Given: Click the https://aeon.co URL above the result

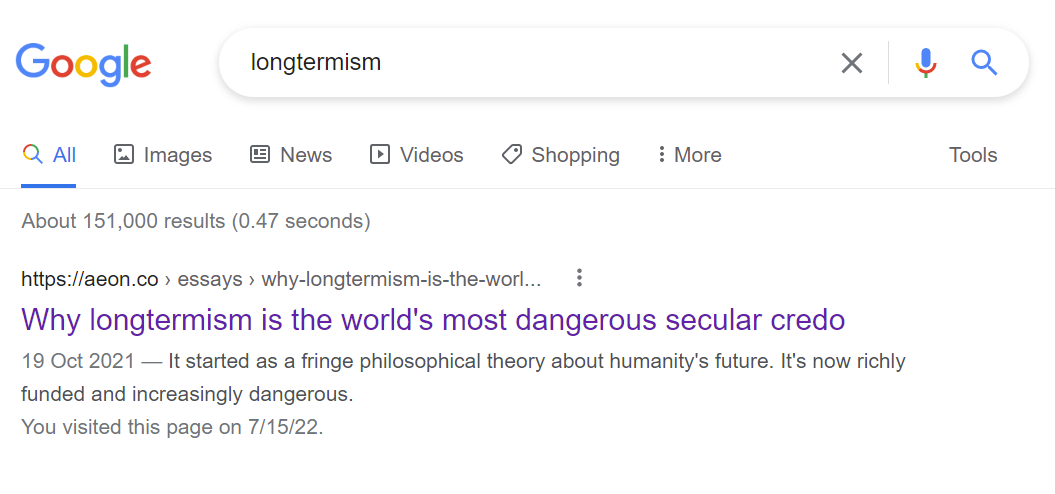Looking at the screenshot, I should [90, 279].
